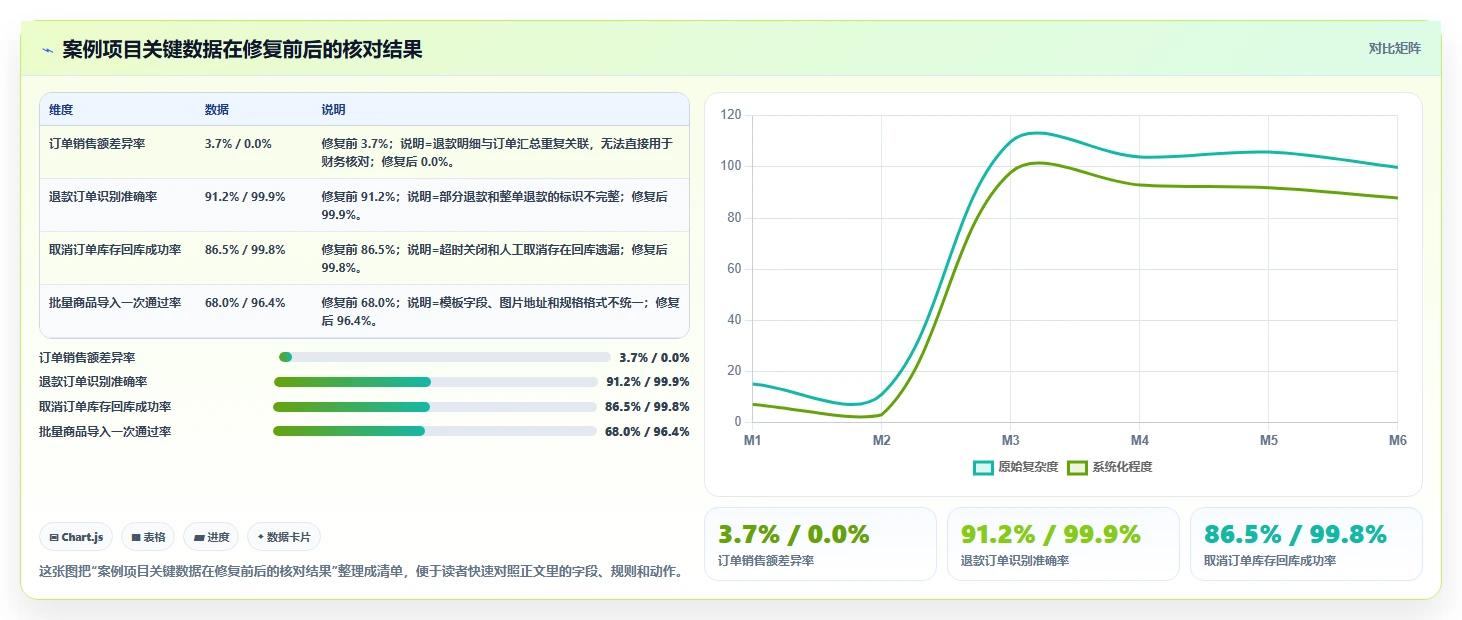Select the 表格 tag chip
The width and height of the screenshot is (1462, 620).
148,537
